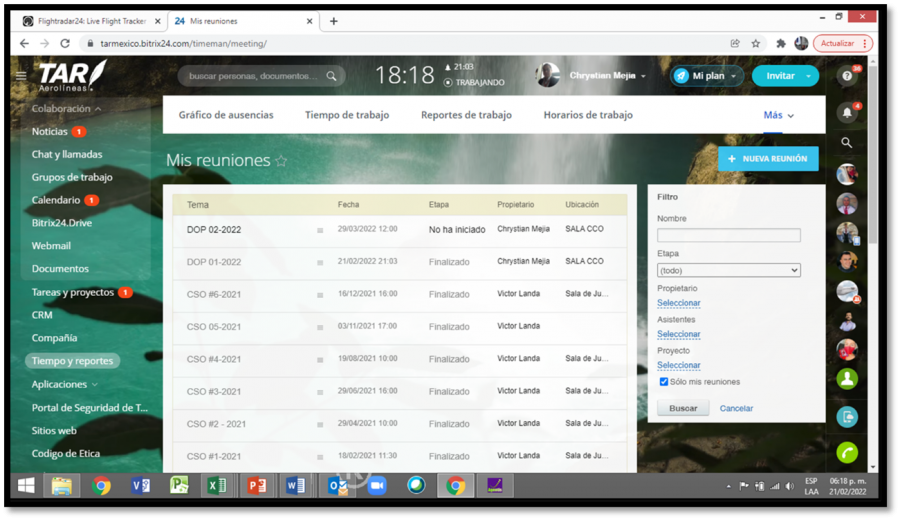
Task: Open the notifications bell icon
Action: (x=847, y=113)
